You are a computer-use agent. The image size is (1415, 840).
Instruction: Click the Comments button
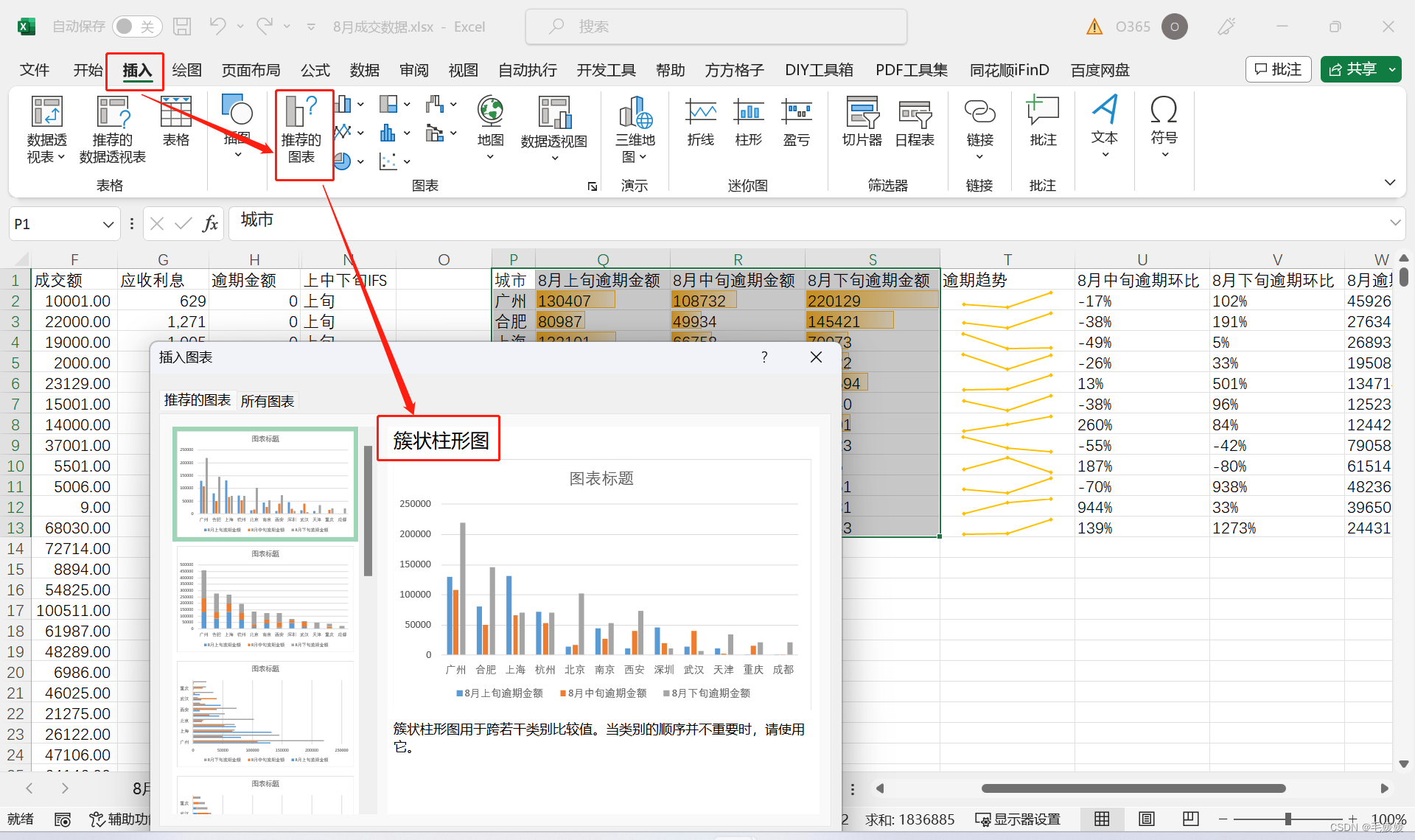point(1279,69)
